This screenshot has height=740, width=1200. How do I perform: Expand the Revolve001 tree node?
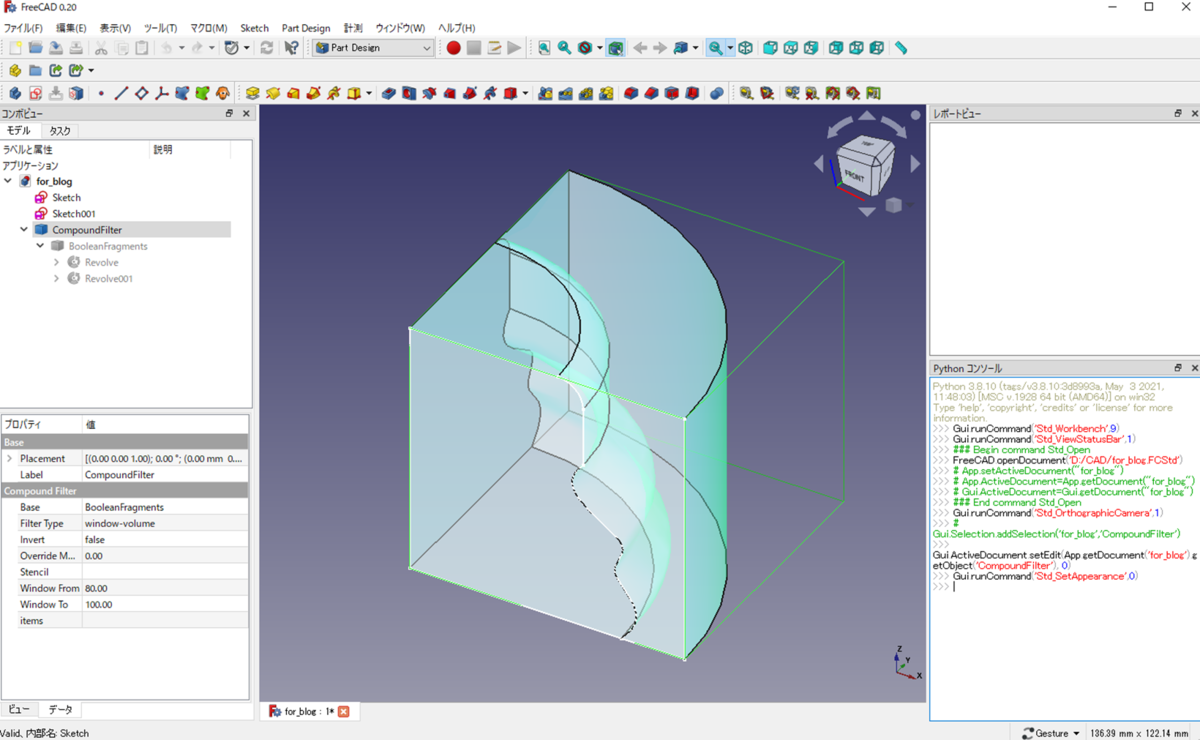point(56,278)
